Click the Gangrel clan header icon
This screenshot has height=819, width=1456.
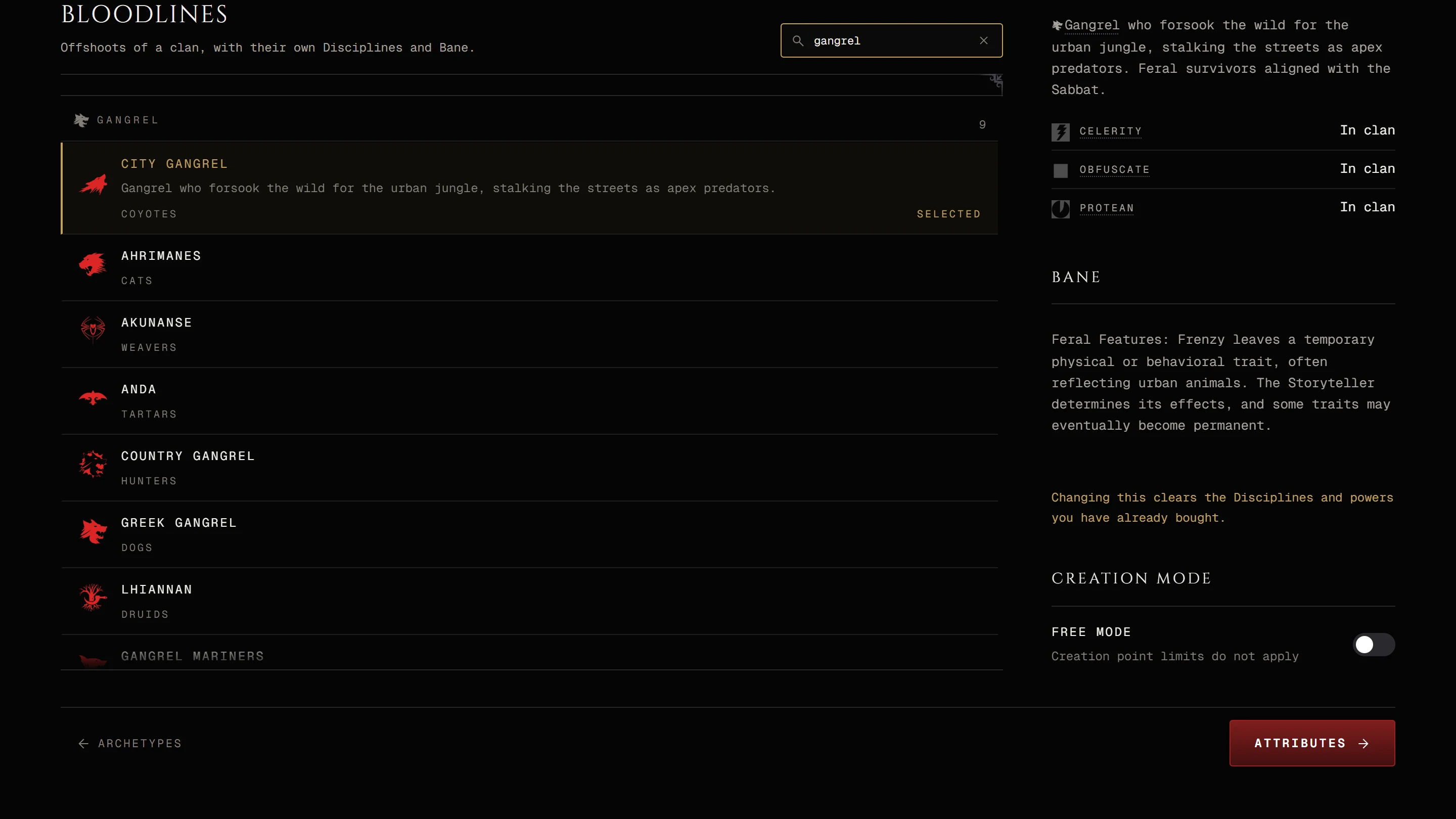click(81, 120)
